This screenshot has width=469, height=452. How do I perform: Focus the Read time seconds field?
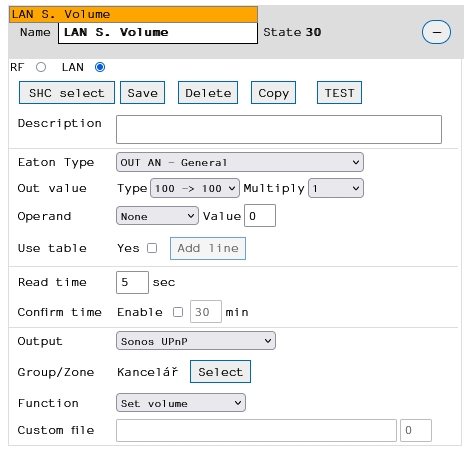[132, 282]
